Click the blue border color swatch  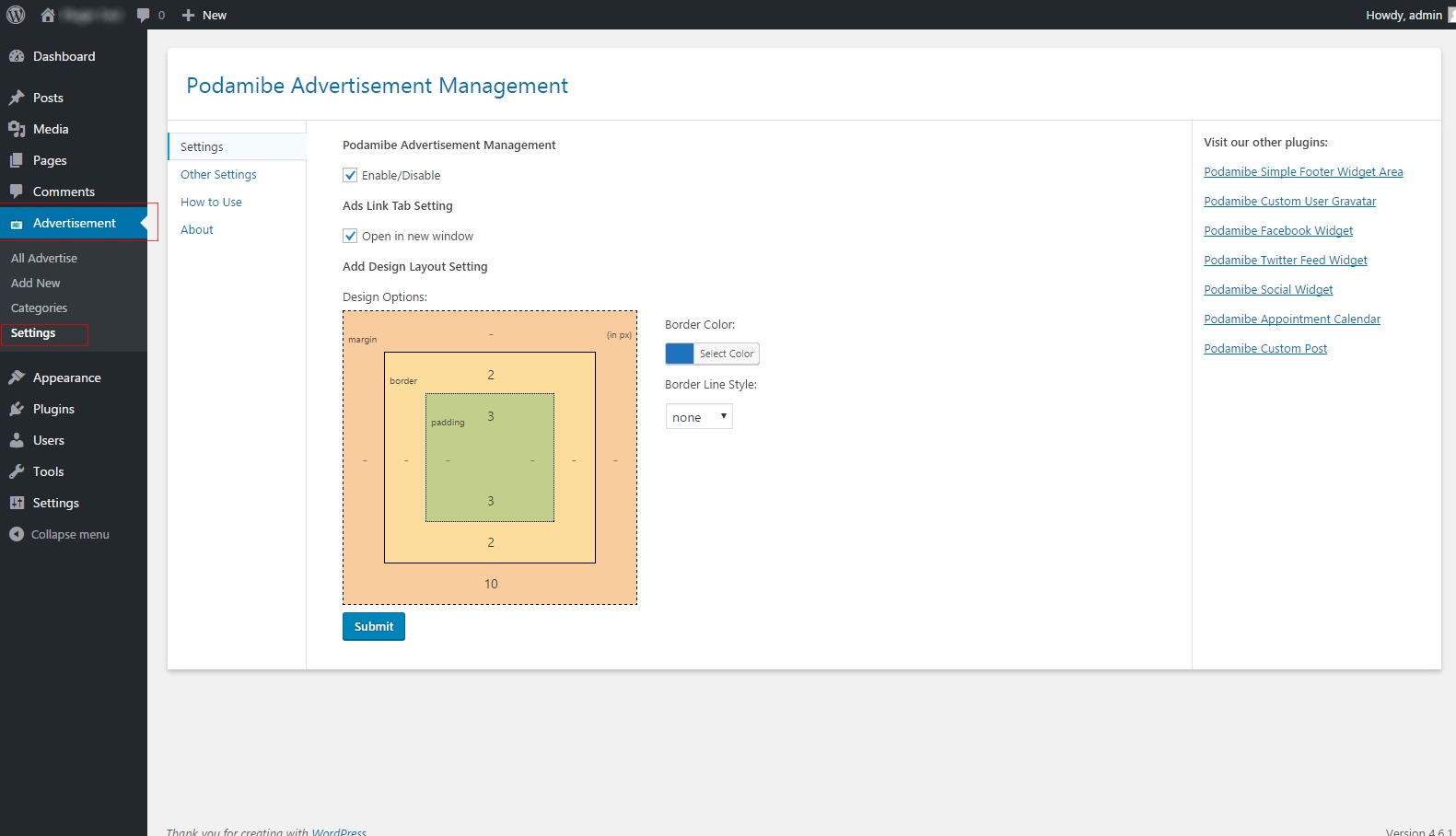click(x=680, y=354)
